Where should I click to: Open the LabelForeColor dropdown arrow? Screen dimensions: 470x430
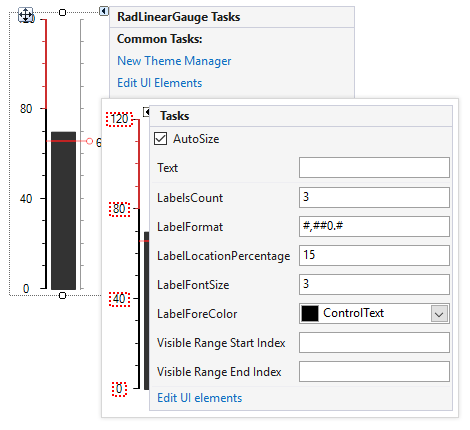pyautogui.click(x=439, y=314)
